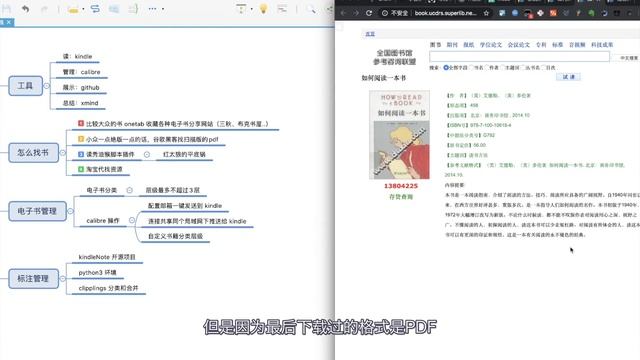640x360 pixels.
Task: Select the 书名 search radio button
Action: tap(471, 67)
